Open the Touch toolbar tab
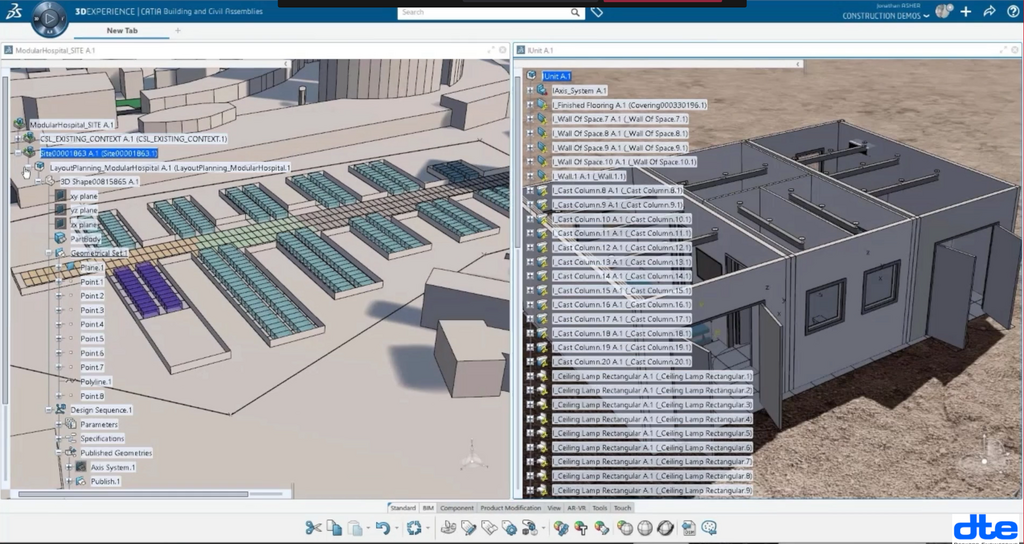The image size is (1024, 544). click(x=622, y=508)
